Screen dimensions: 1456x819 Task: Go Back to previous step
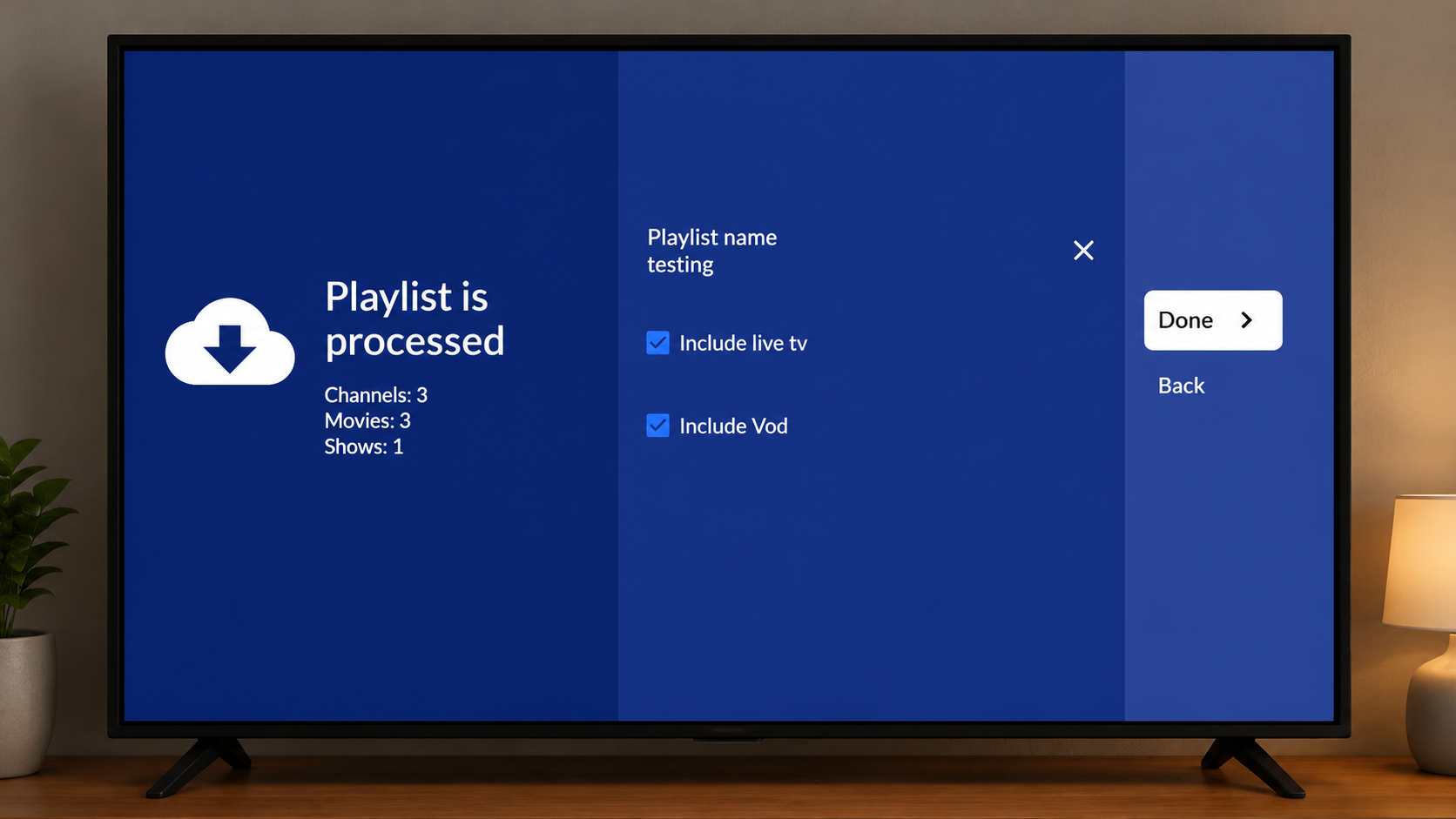coord(1181,386)
